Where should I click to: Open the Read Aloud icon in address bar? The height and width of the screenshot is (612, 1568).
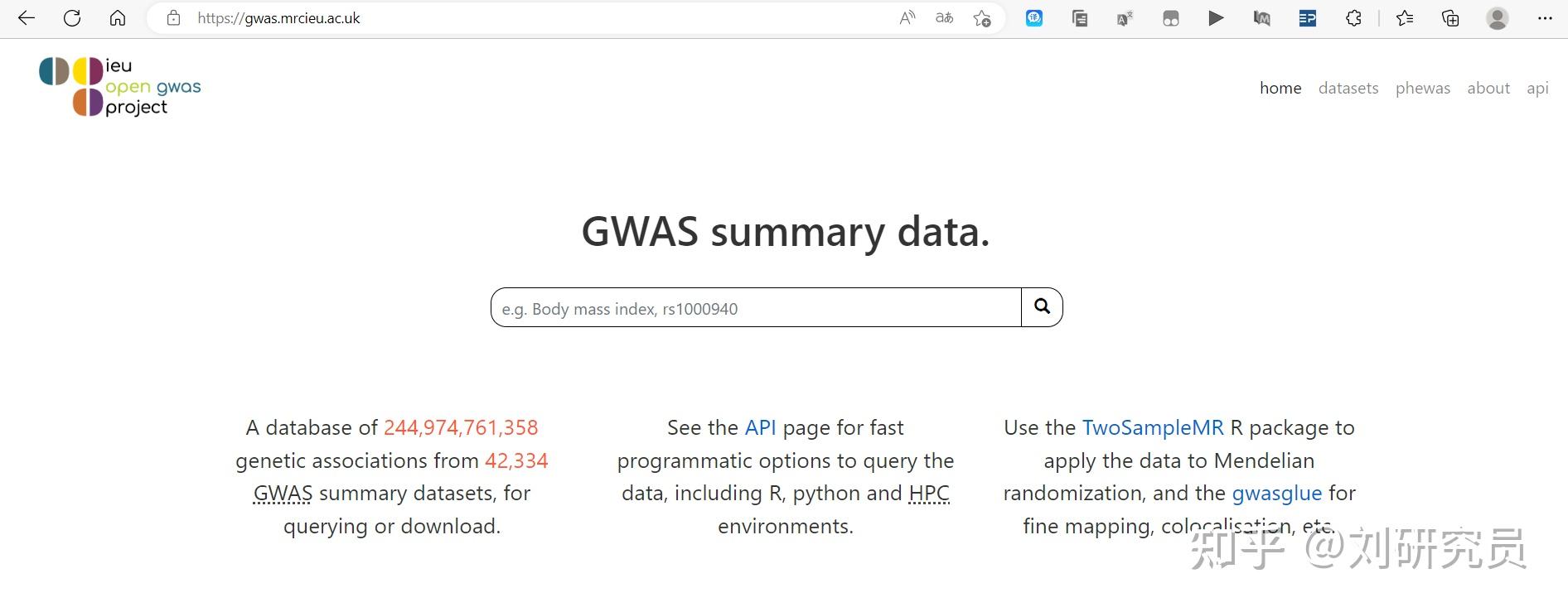coord(907,18)
